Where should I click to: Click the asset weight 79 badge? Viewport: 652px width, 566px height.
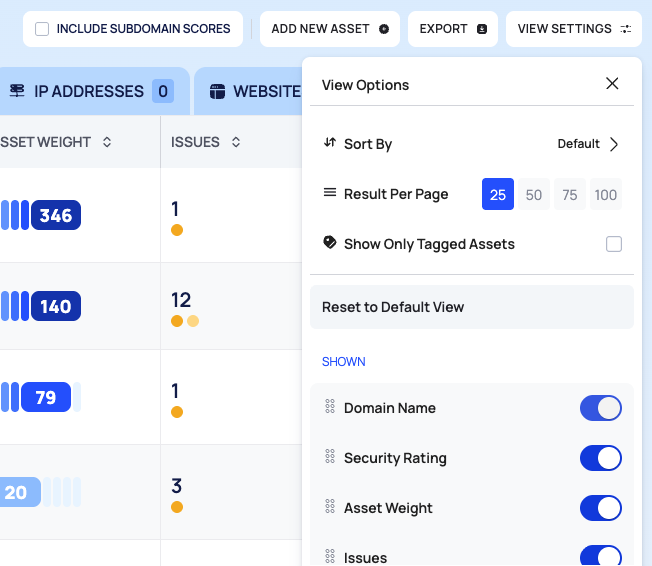[46, 397]
